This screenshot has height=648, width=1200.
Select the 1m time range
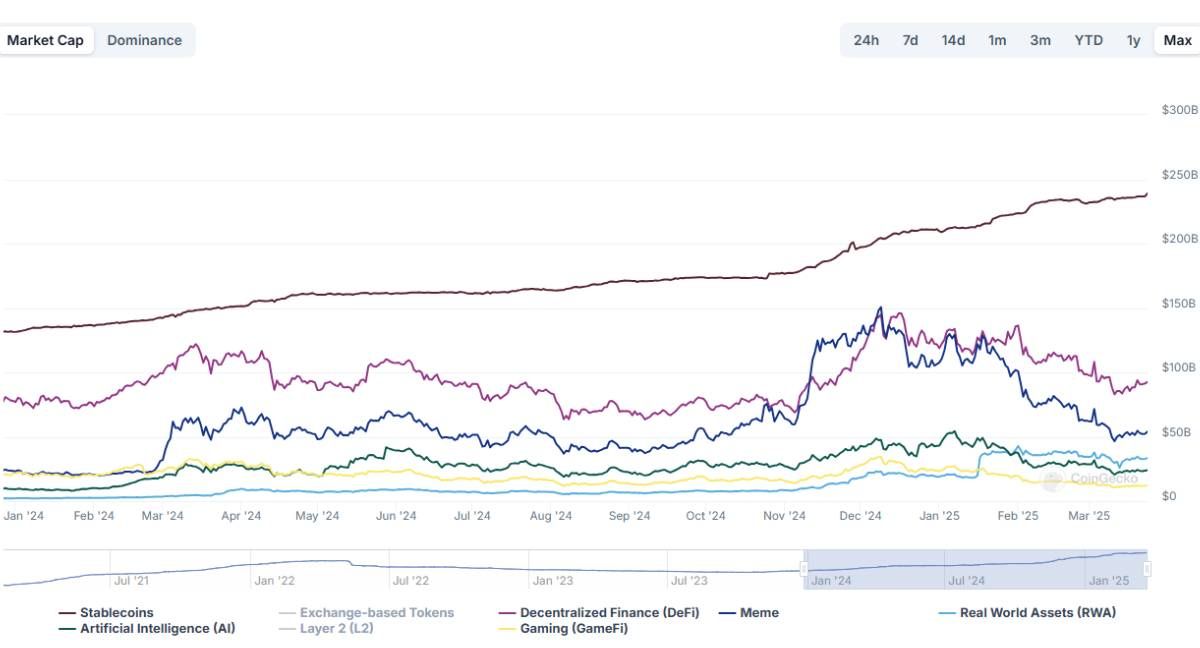click(x=997, y=40)
